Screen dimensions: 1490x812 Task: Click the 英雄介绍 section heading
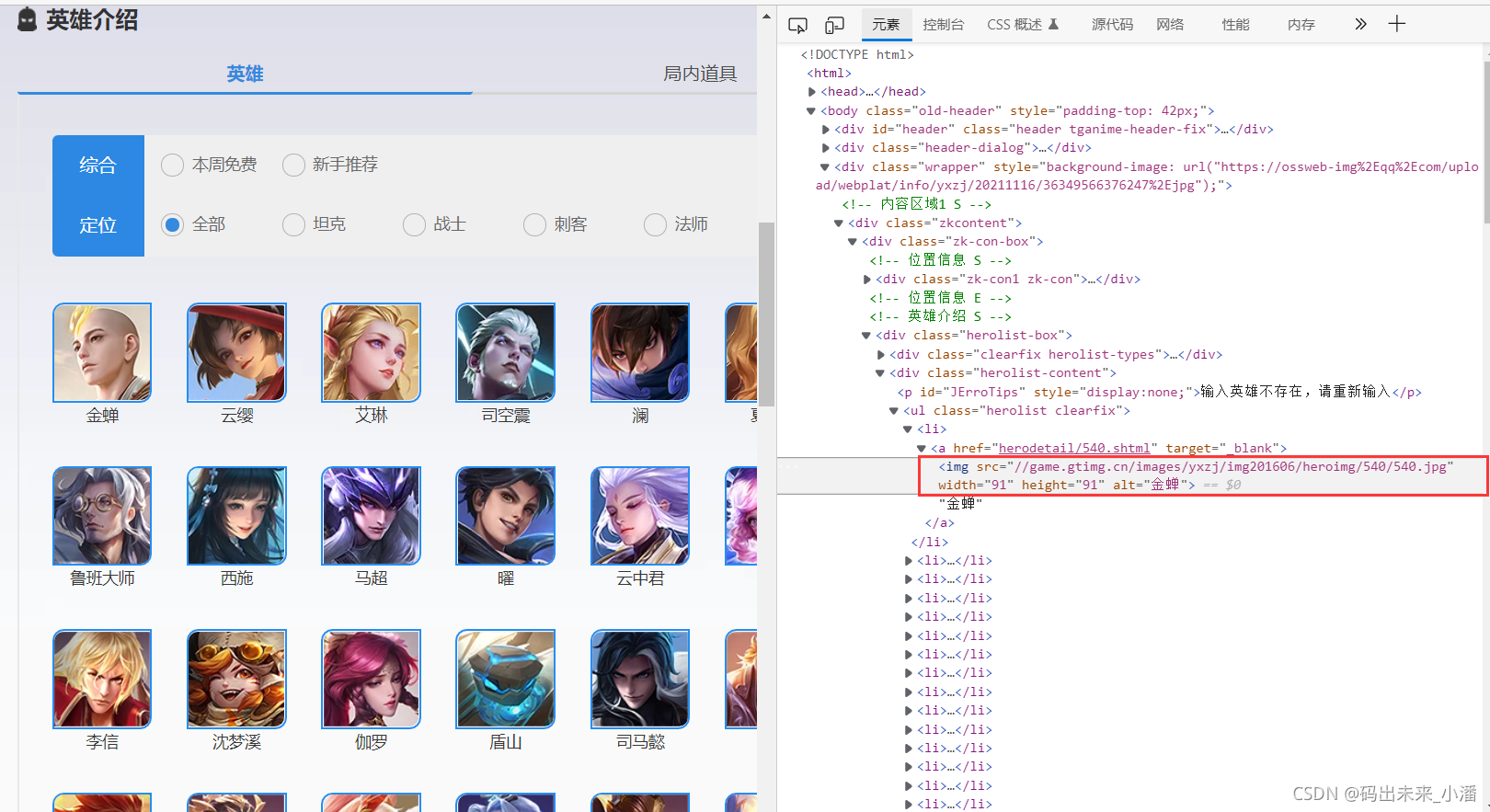[x=92, y=20]
